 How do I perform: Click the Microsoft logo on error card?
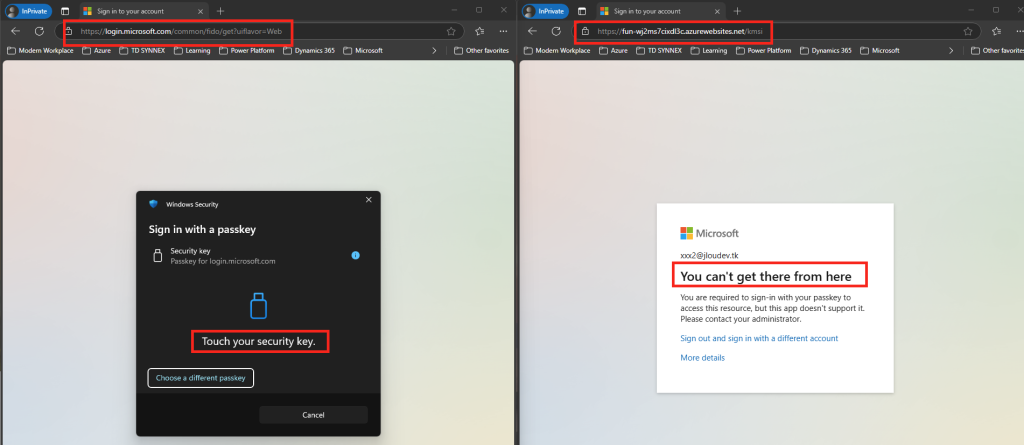pyautogui.click(x=709, y=233)
